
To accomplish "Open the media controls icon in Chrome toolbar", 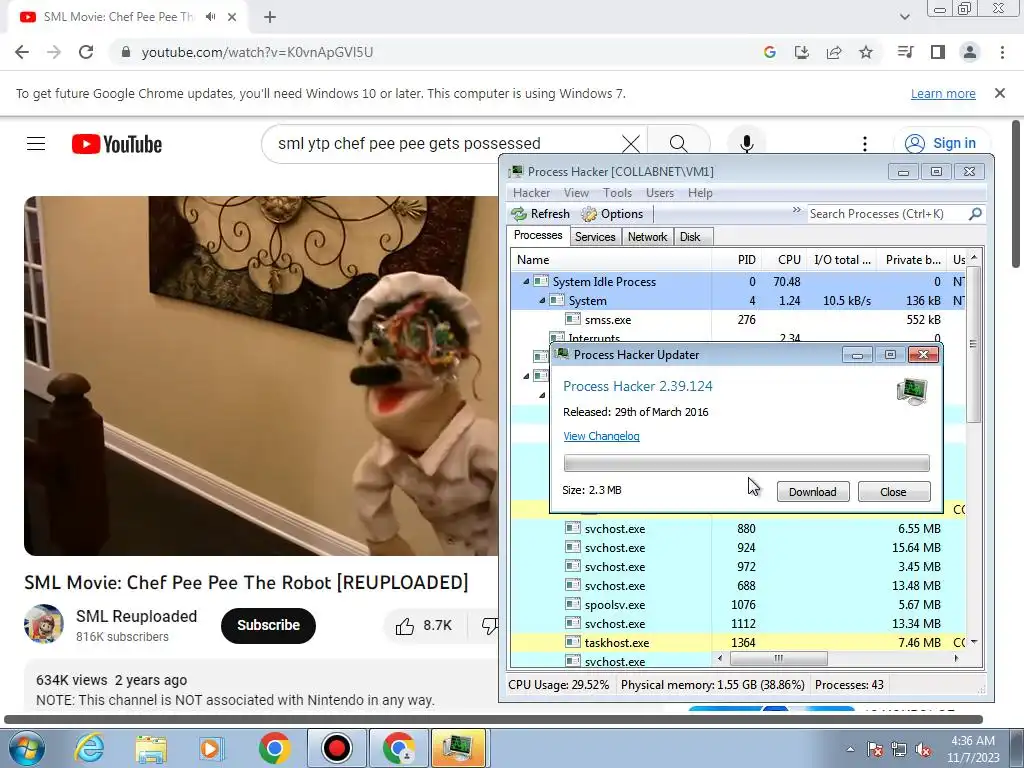I will coord(905,52).
